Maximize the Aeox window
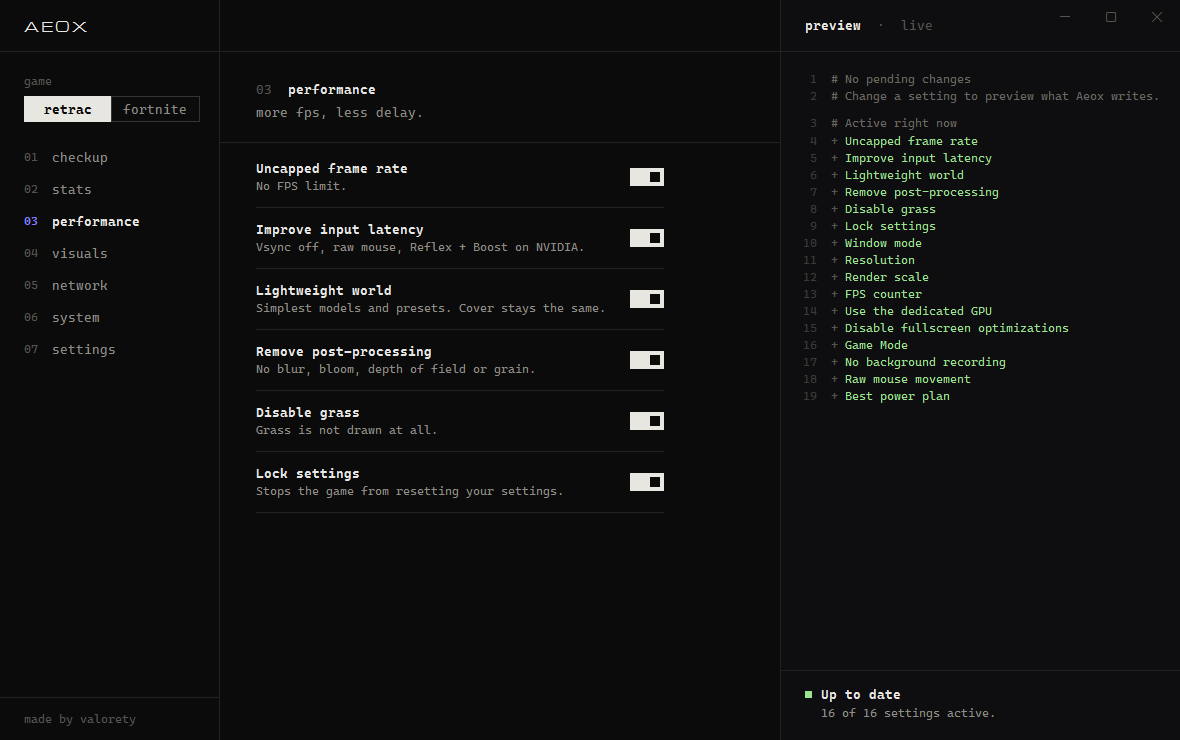The height and width of the screenshot is (740, 1180). click(x=1111, y=17)
